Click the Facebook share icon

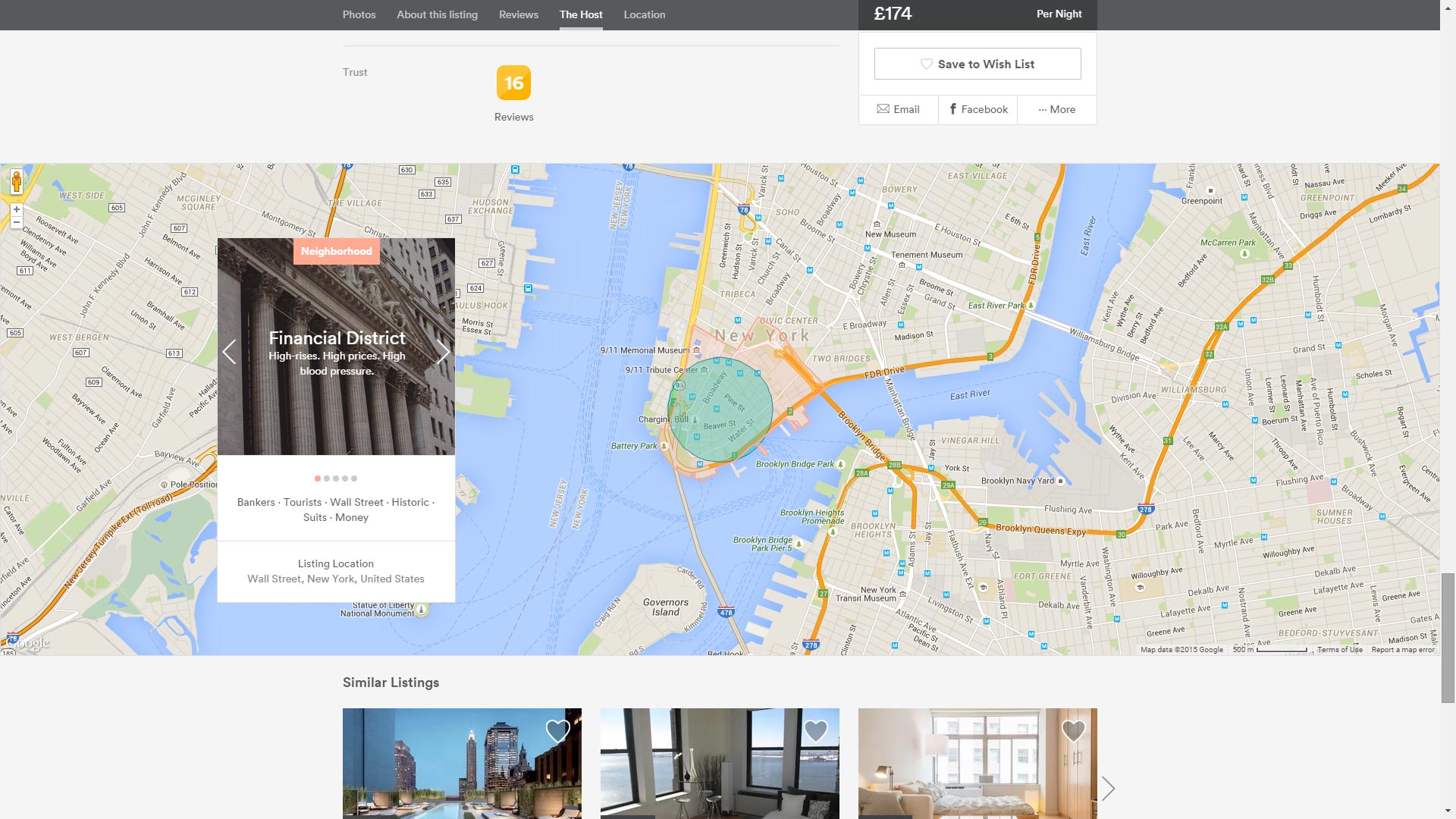(977, 108)
